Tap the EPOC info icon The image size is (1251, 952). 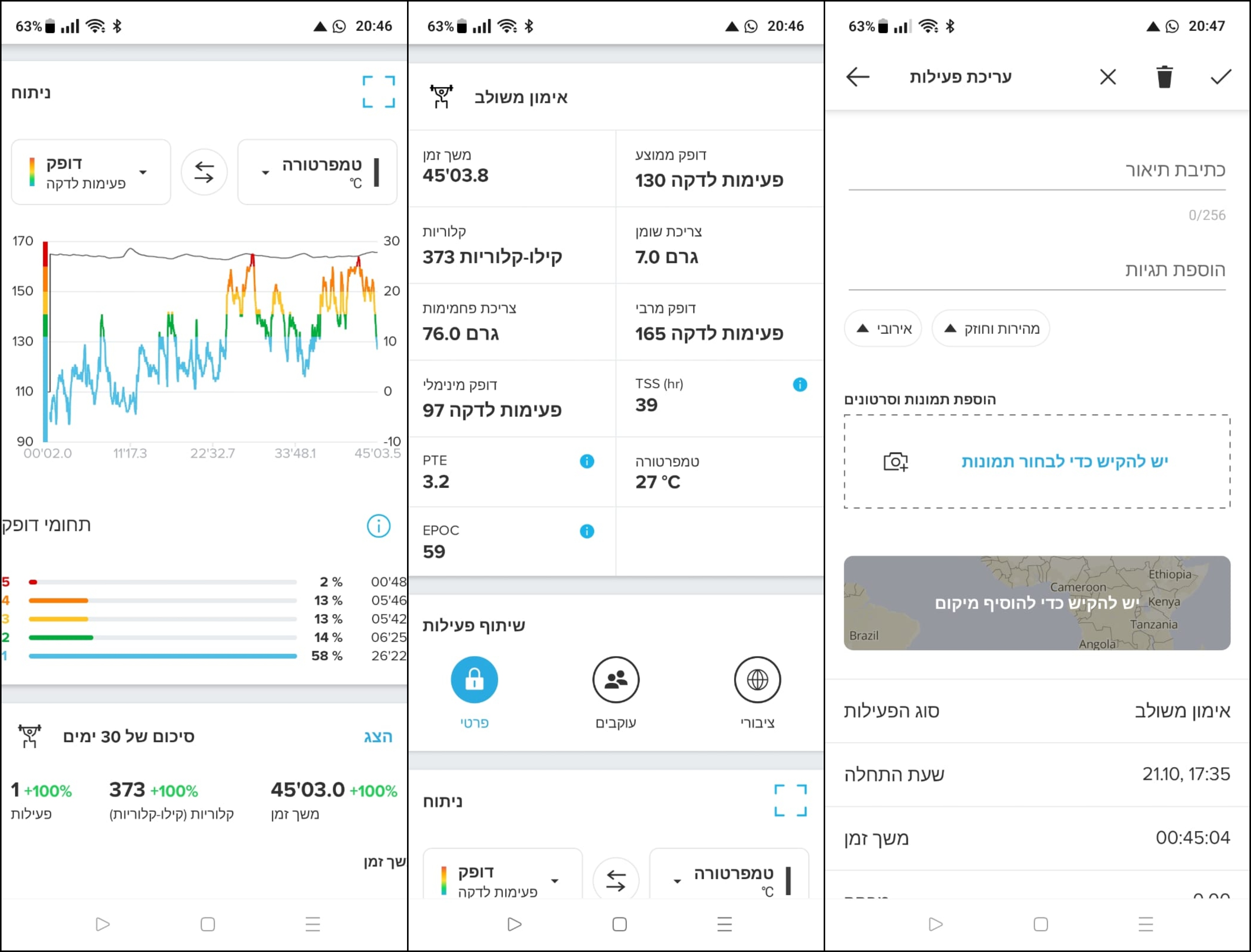pyautogui.click(x=587, y=531)
